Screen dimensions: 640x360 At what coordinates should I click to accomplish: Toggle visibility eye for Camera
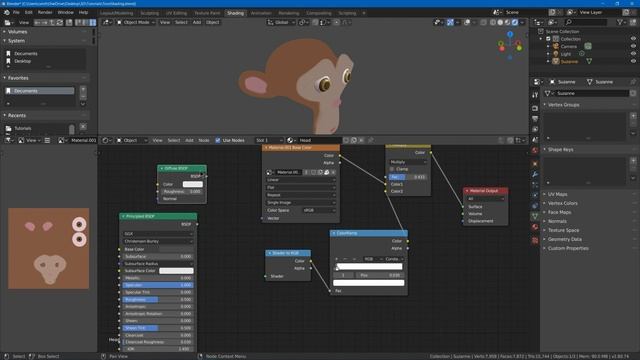[x=633, y=47]
